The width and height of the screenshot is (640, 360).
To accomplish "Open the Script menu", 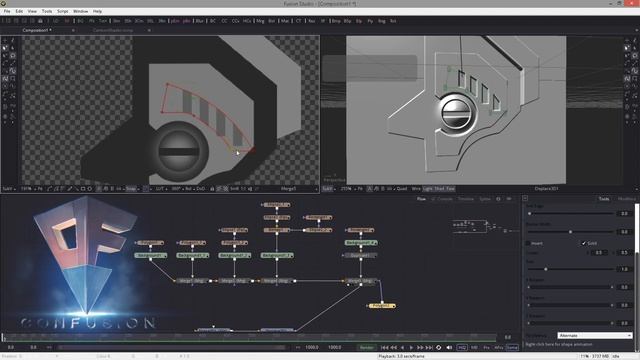I will pyautogui.click(x=63, y=11).
